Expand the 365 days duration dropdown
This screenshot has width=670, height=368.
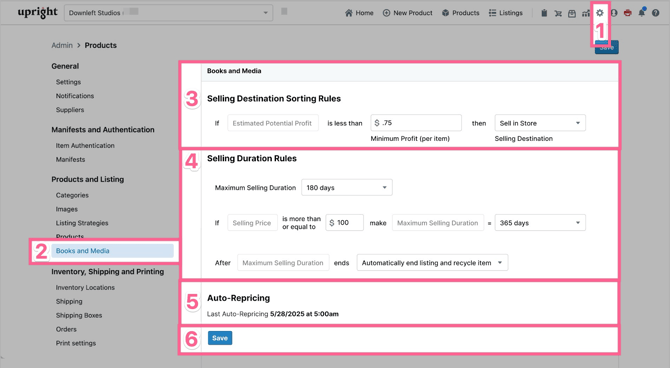click(540, 223)
